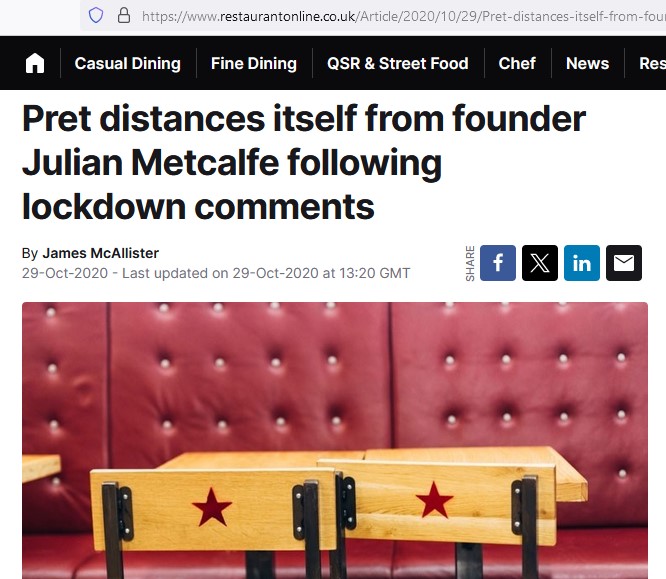
Task: Open the Casual Dining menu
Action: (127, 63)
